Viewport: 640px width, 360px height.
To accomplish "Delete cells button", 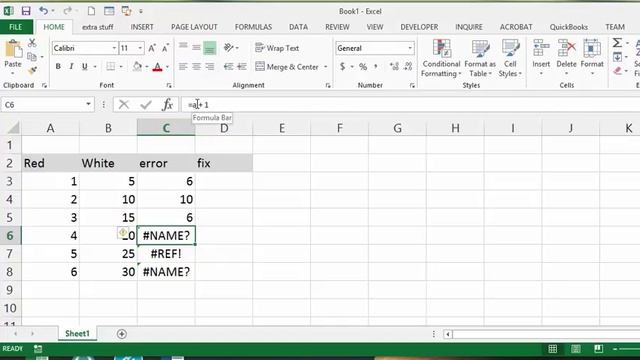I will [567, 58].
